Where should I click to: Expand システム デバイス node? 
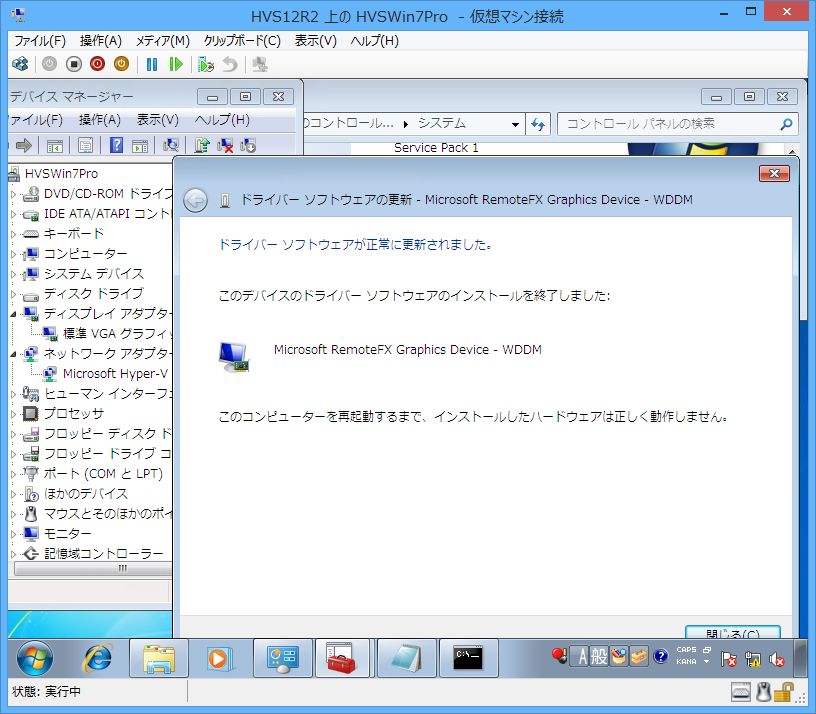tap(14, 274)
